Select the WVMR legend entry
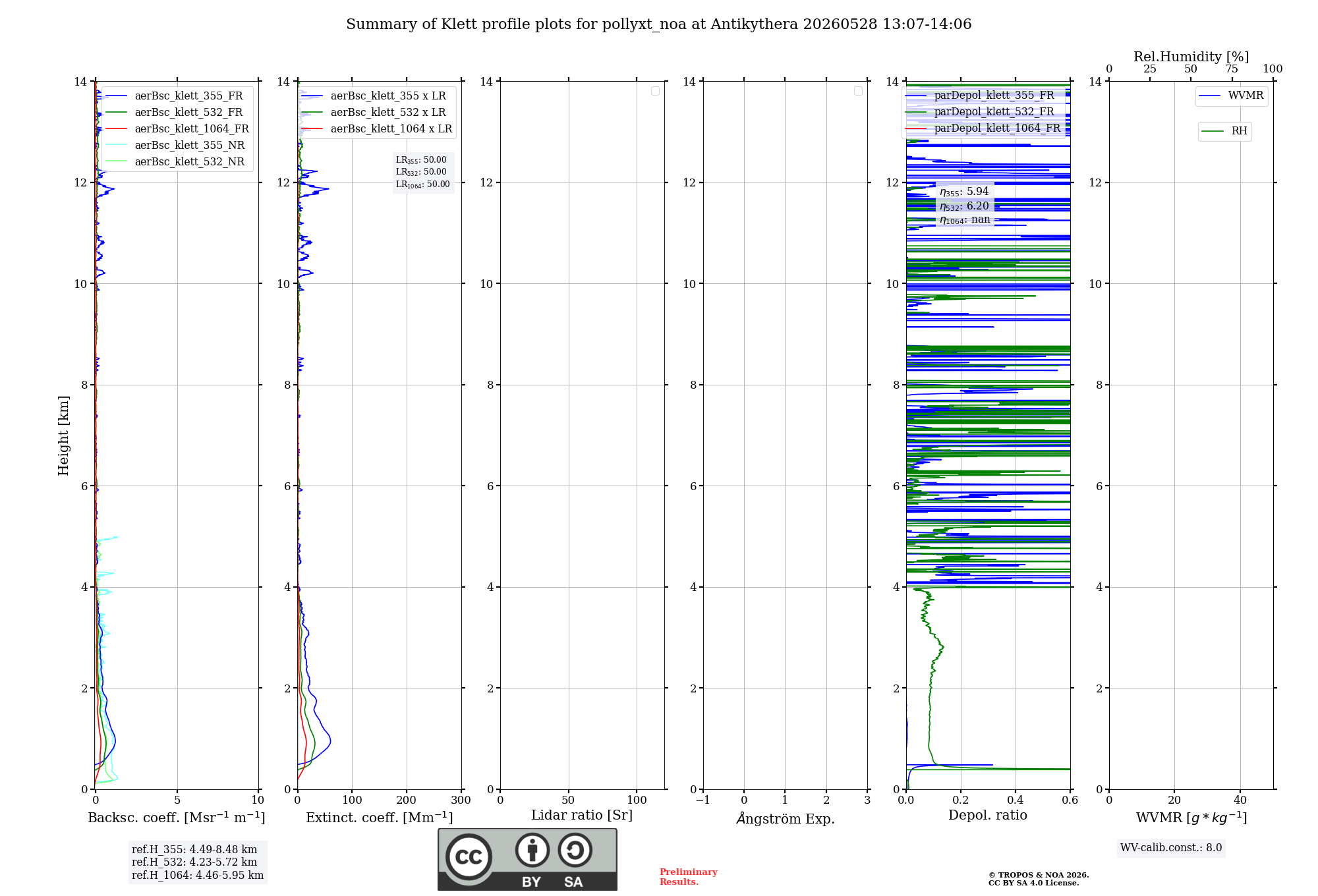The width and height of the screenshot is (1318, 896). point(1232,96)
